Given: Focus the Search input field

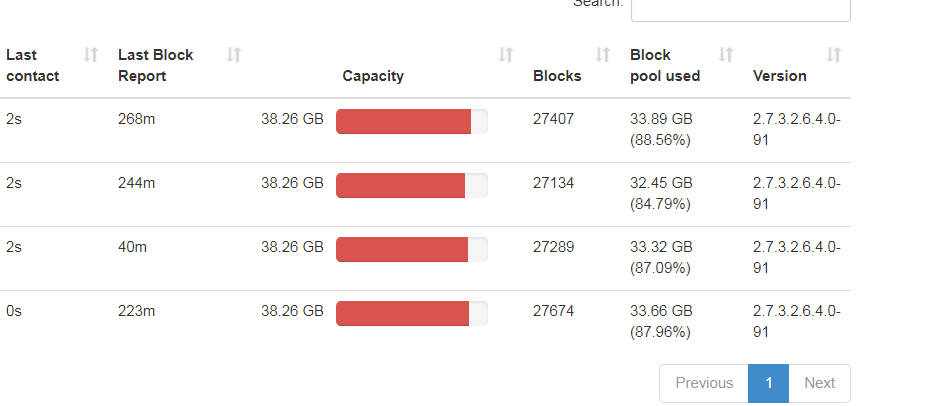Looking at the screenshot, I should tap(740, 6).
